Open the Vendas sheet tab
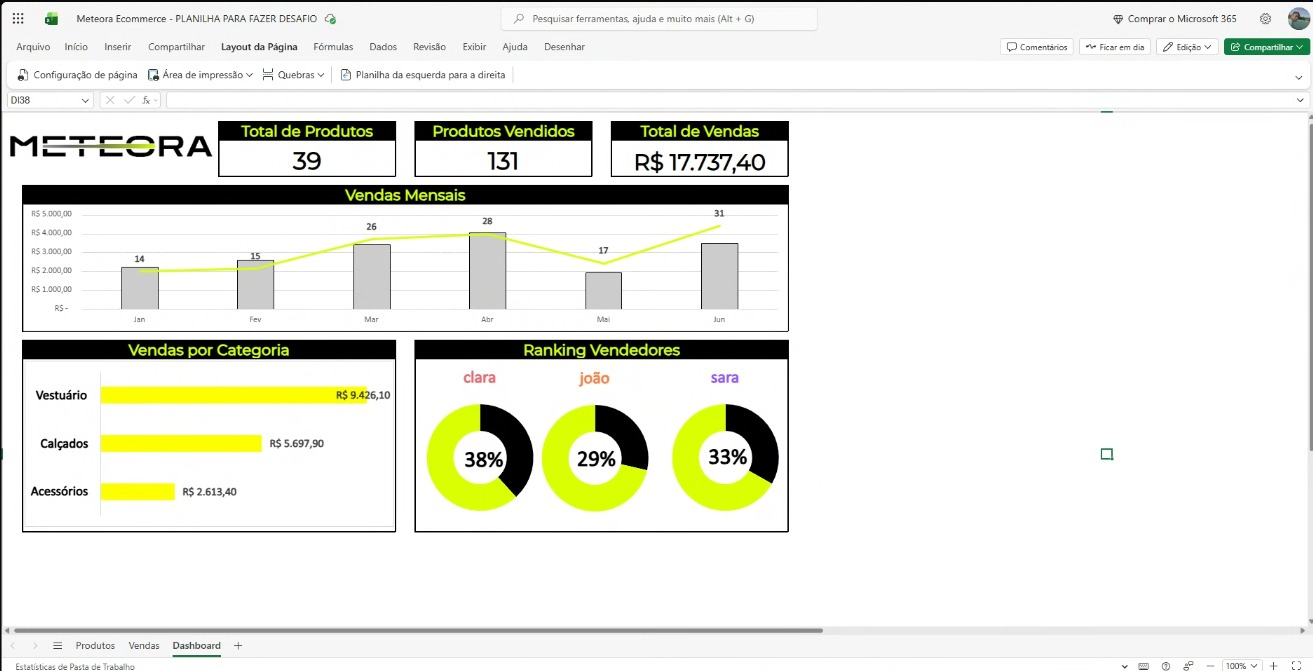The height and width of the screenshot is (671, 1313). [x=144, y=646]
